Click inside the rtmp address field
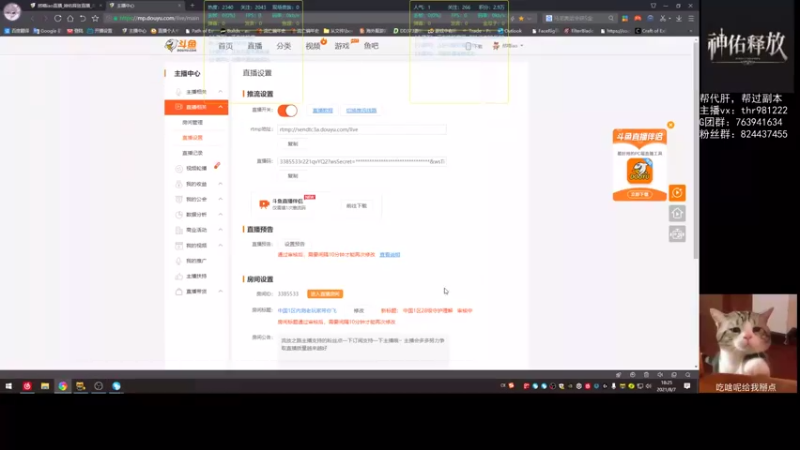This screenshot has height=450, width=800. point(362,130)
